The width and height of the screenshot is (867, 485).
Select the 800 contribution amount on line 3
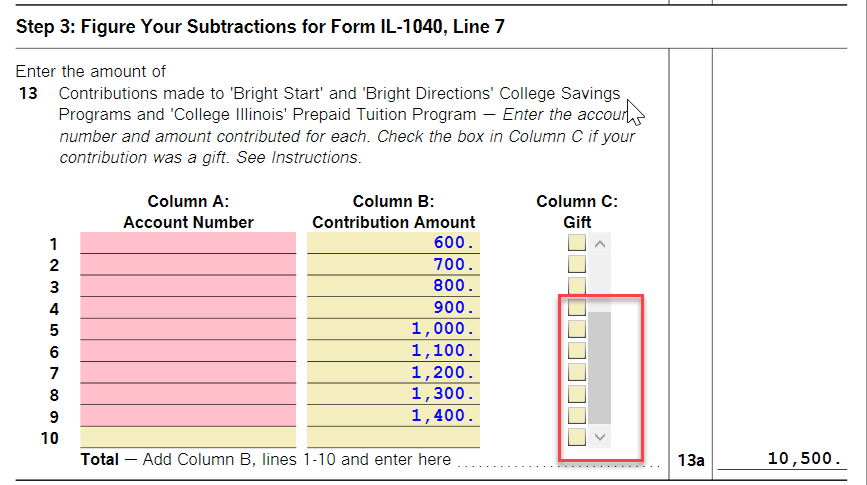393,286
